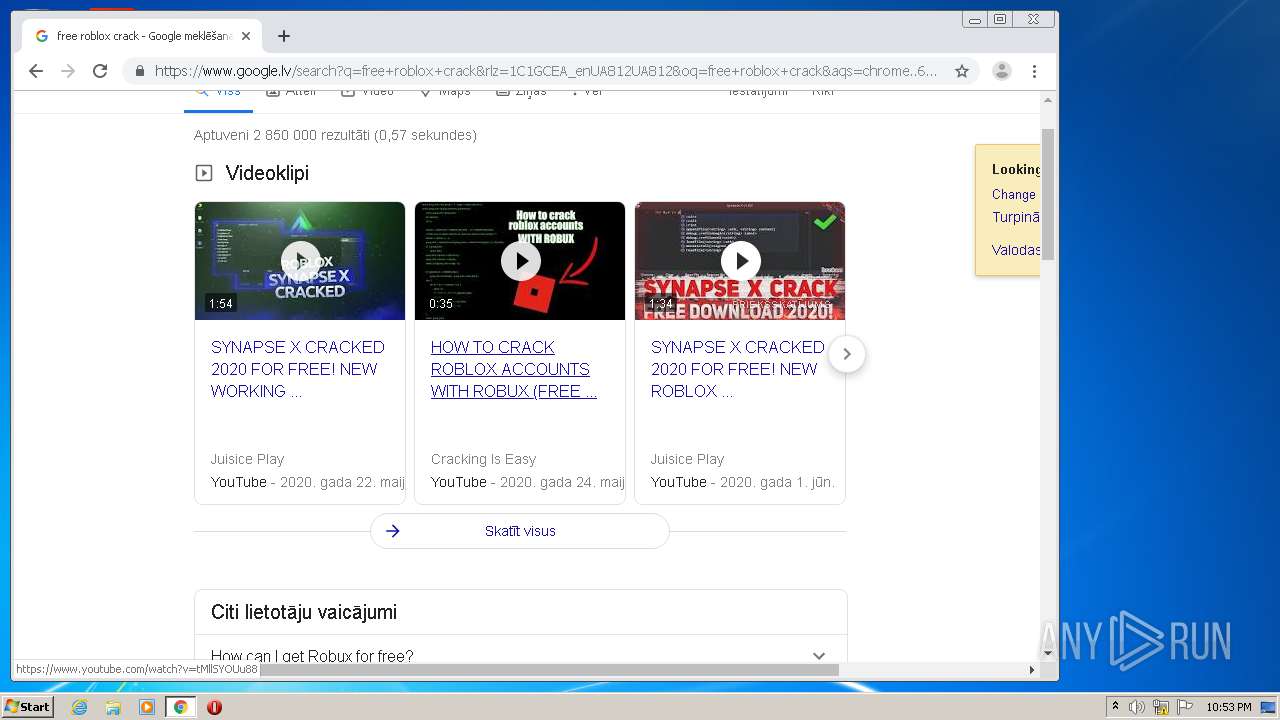Select the Ziņas search tab
Image resolution: width=1280 pixels, height=720 pixels.
click(x=522, y=92)
